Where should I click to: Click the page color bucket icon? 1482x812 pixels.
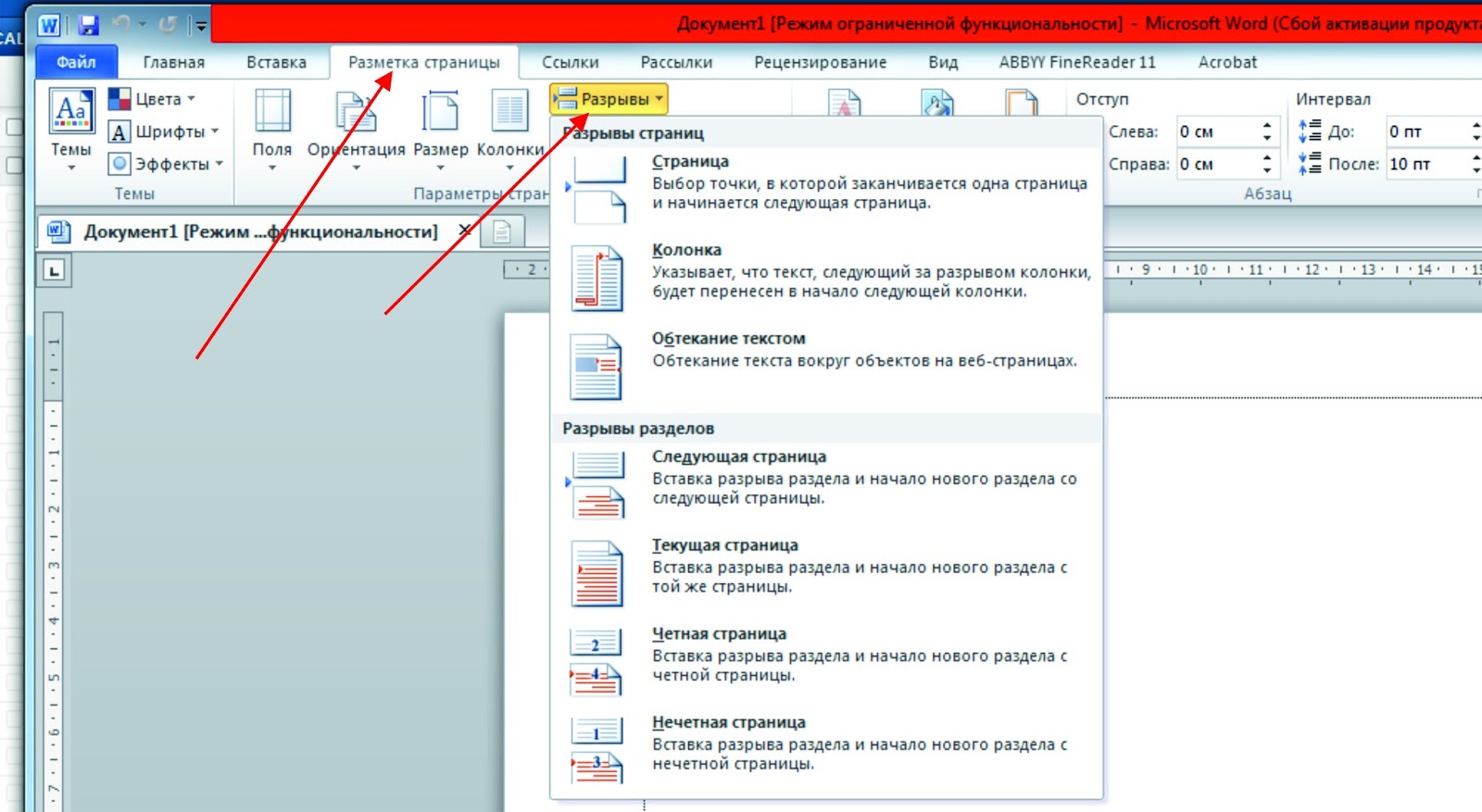pos(937,103)
